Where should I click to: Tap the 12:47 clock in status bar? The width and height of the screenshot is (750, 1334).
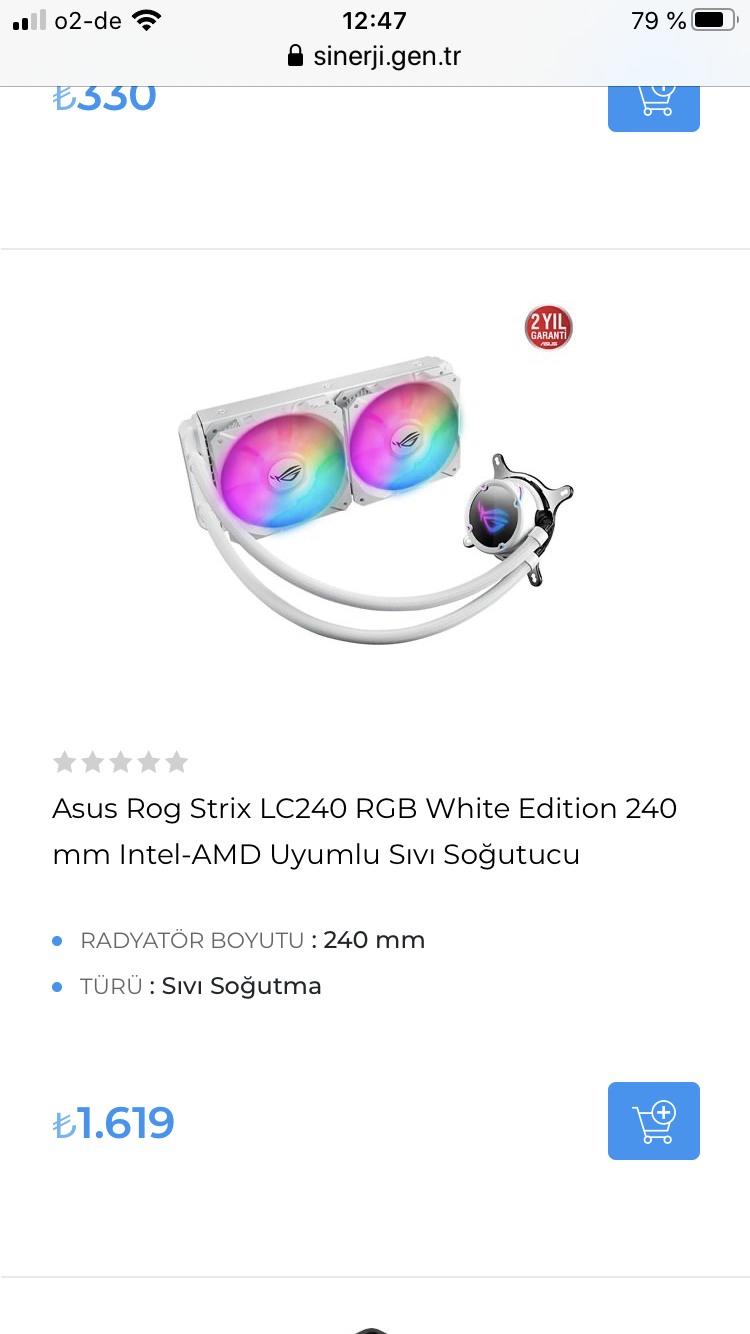point(374,20)
